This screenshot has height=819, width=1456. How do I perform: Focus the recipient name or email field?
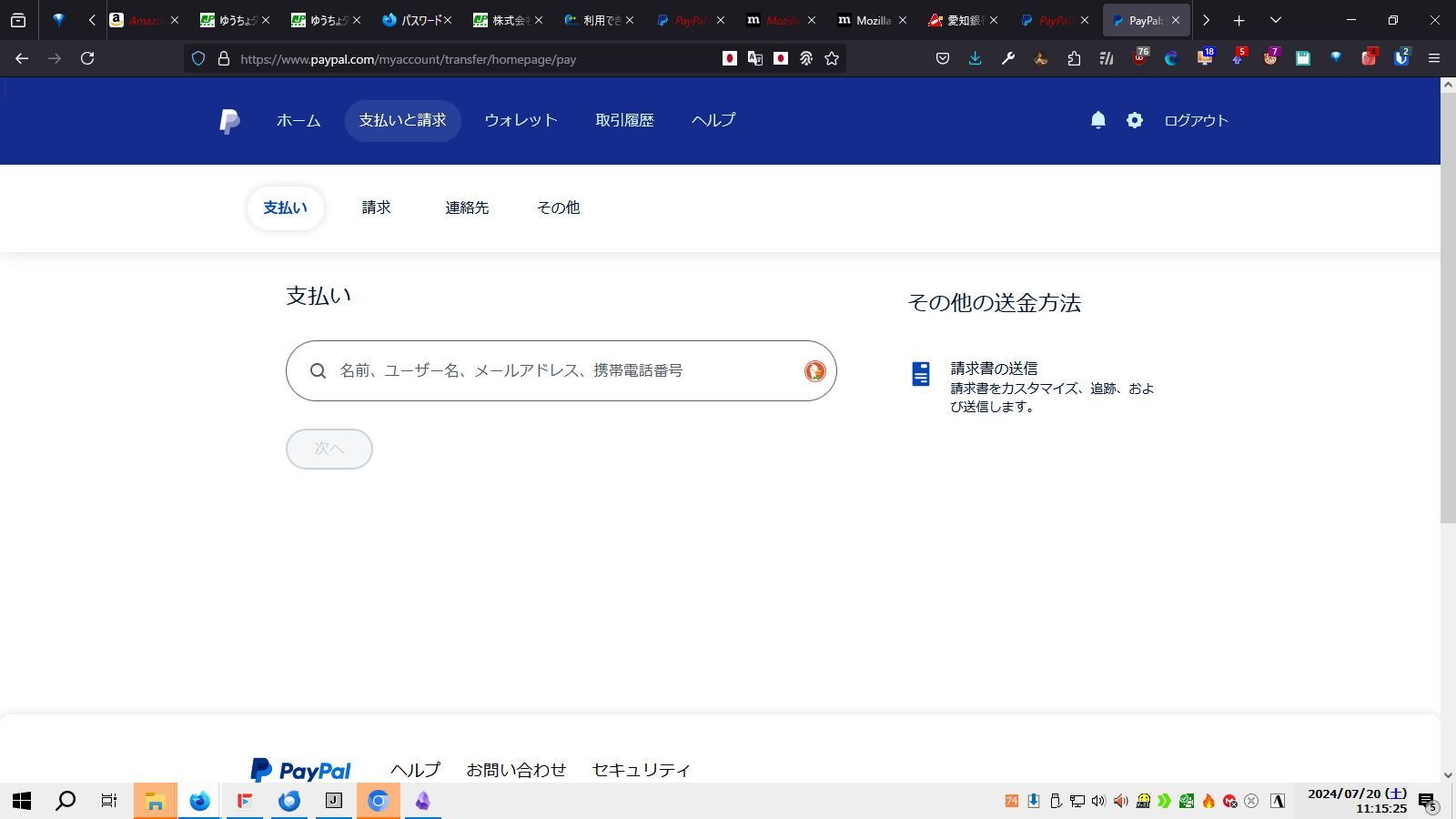pos(561,370)
